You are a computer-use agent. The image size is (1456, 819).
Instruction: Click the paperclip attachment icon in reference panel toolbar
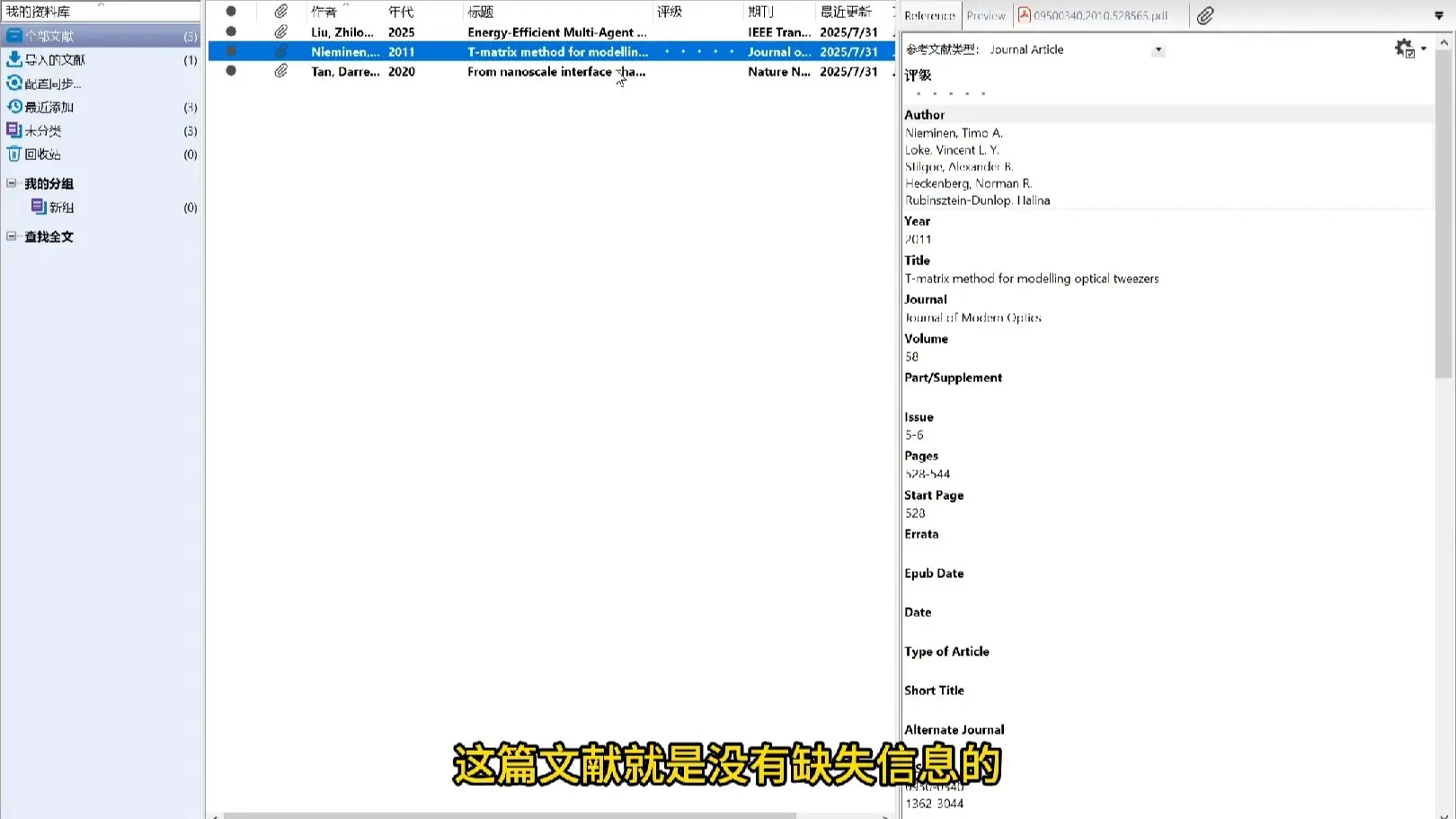click(1204, 15)
